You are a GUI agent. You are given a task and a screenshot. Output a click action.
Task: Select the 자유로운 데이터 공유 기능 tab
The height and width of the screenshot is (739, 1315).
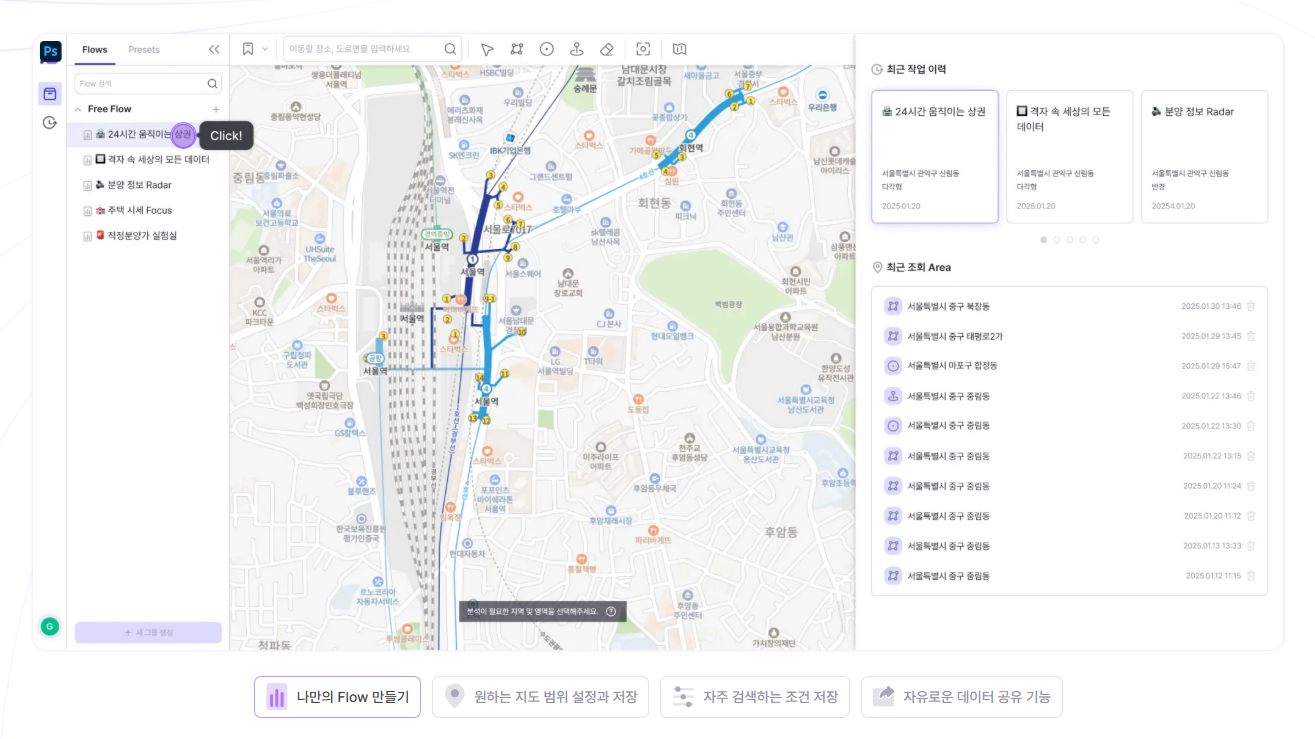point(962,697)
